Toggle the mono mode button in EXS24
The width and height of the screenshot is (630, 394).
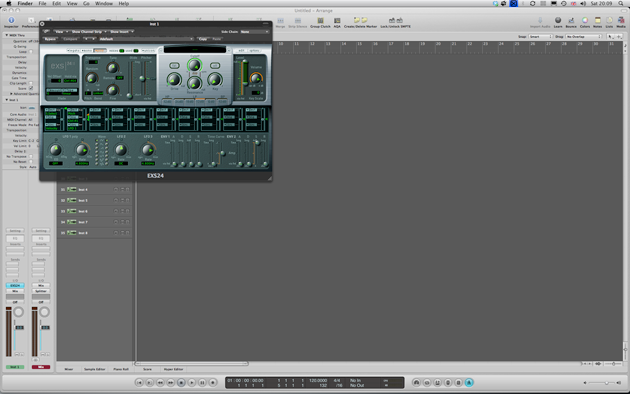tap(87, 51)
